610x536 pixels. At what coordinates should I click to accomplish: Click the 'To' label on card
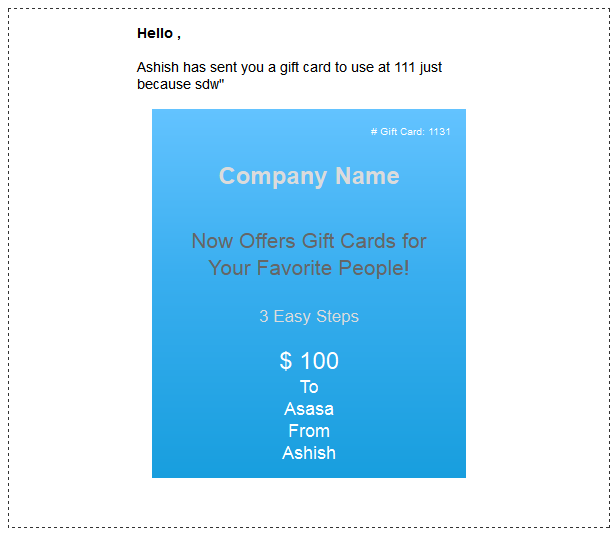tap(309, 387)
